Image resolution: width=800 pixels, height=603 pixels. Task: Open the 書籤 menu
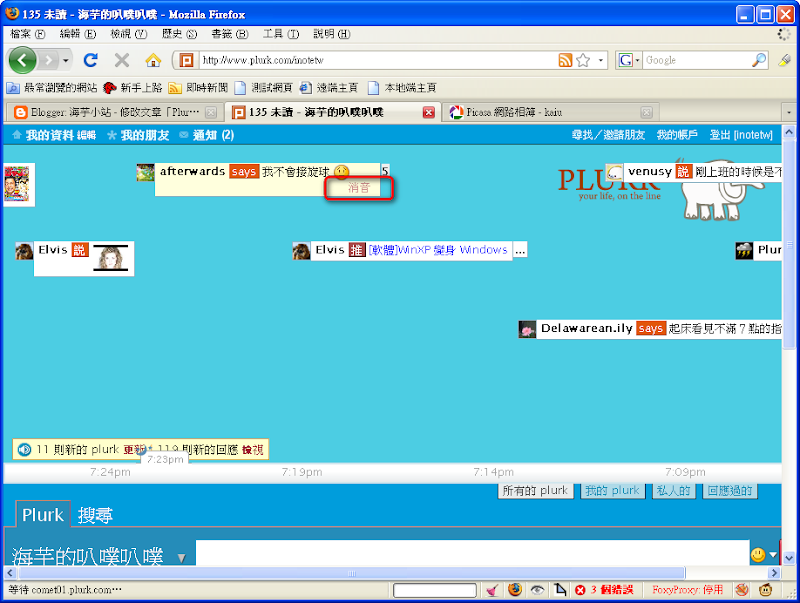(230, 34)
